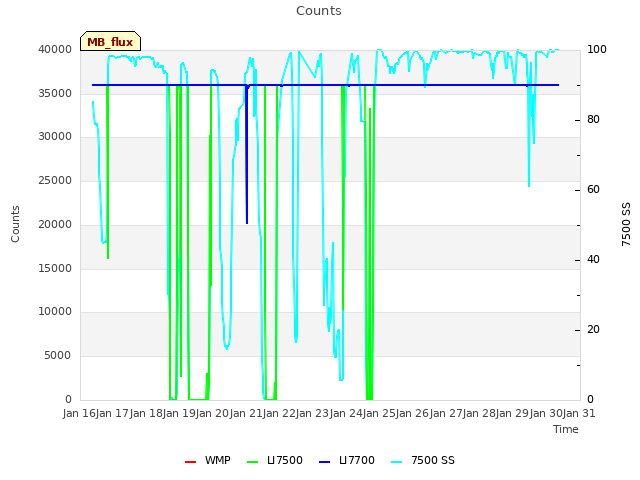Click the blue LI7700 dip near Jan 21
The width and height of the screenshot is (640, 480).
[247, 155]
